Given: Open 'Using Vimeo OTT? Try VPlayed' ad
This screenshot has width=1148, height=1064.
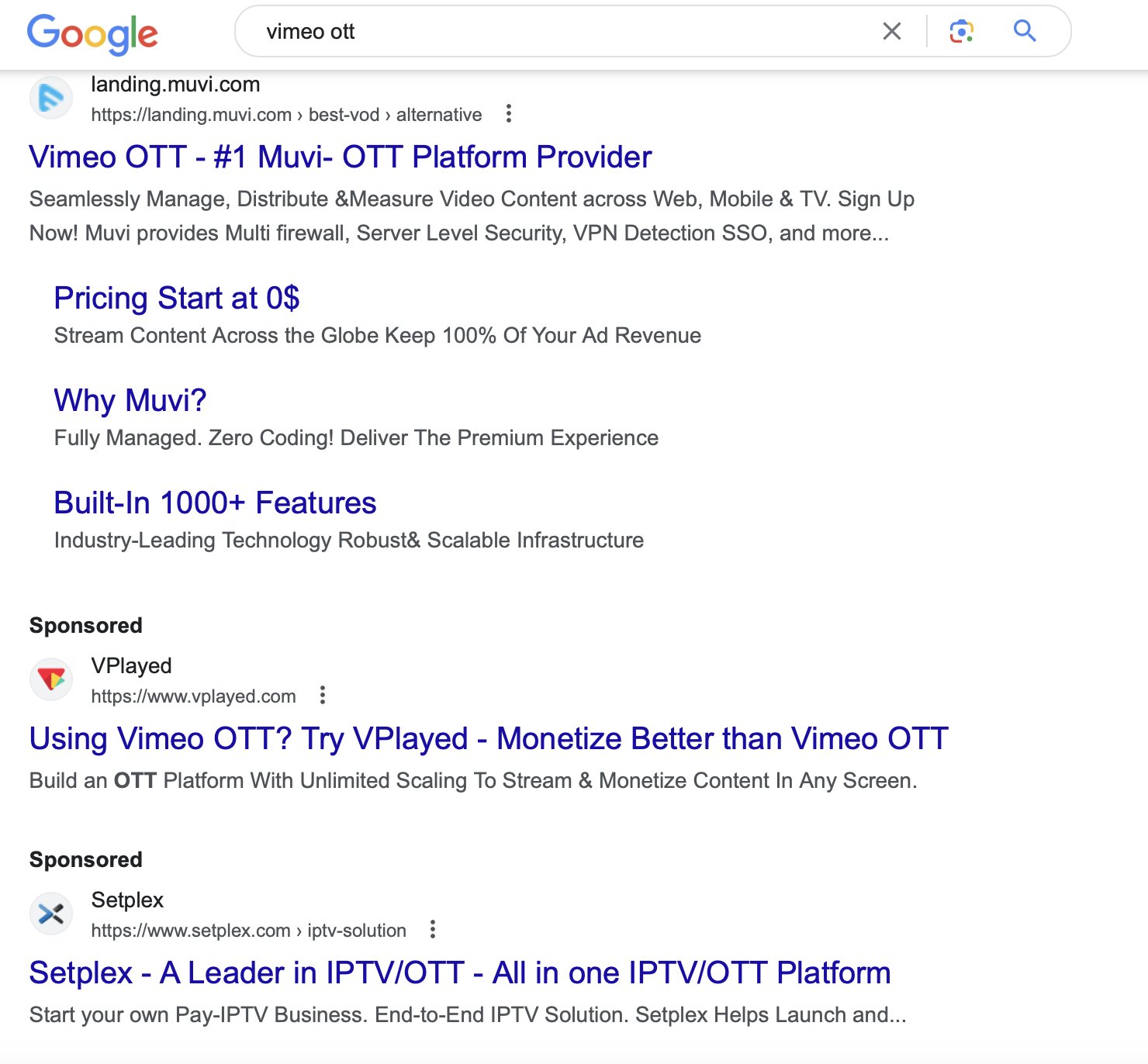Looking at the screenshot, I should click(x=489, y=739).
